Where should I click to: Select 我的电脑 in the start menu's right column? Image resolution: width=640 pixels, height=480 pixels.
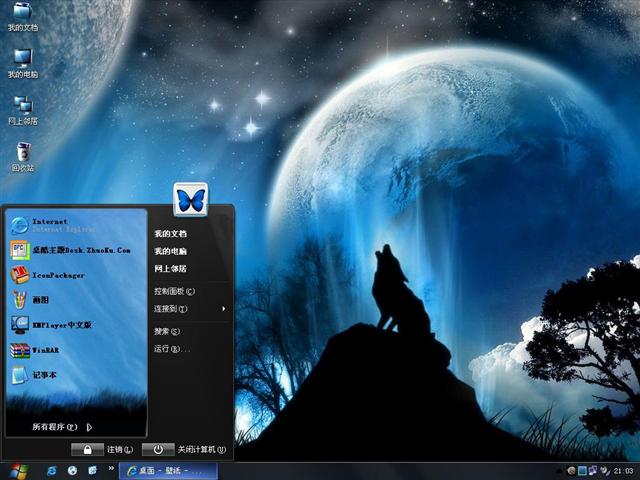click(x=171, y=251)
